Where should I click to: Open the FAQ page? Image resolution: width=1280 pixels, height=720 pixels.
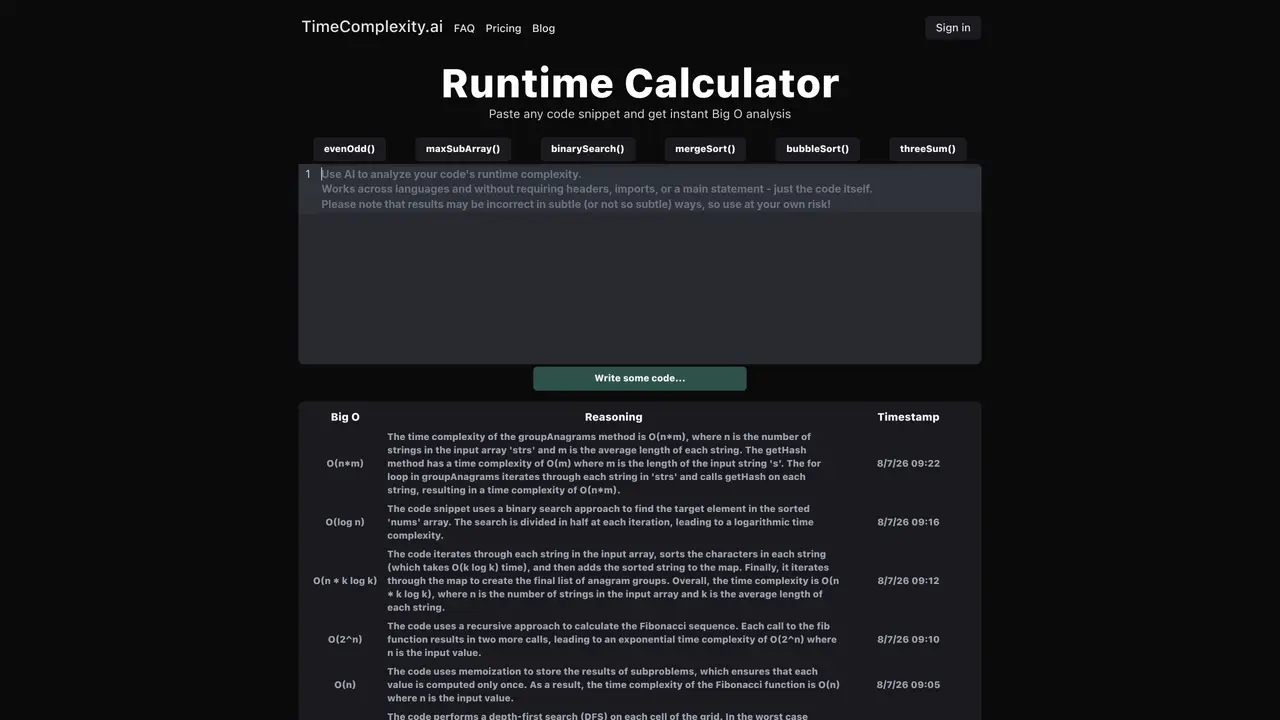point(464,28)
